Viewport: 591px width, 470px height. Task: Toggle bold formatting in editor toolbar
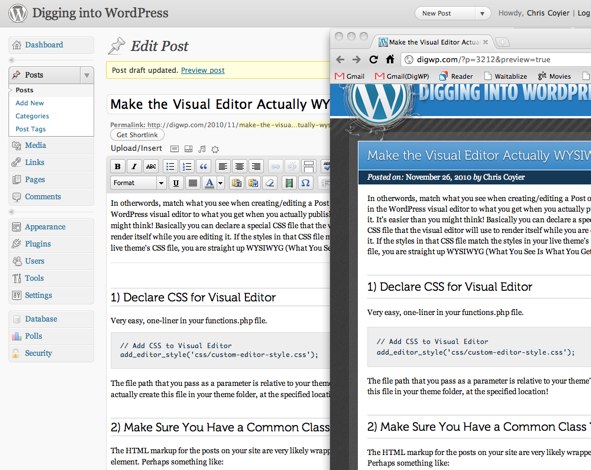click(x=118, y=166)
